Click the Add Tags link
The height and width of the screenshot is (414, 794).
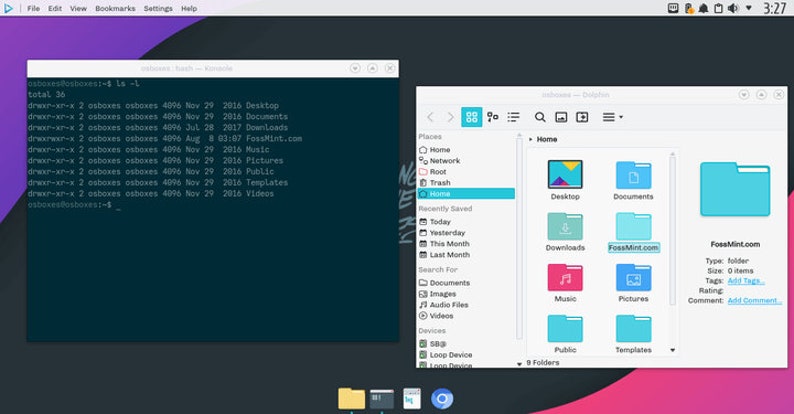tap(746, 281)
